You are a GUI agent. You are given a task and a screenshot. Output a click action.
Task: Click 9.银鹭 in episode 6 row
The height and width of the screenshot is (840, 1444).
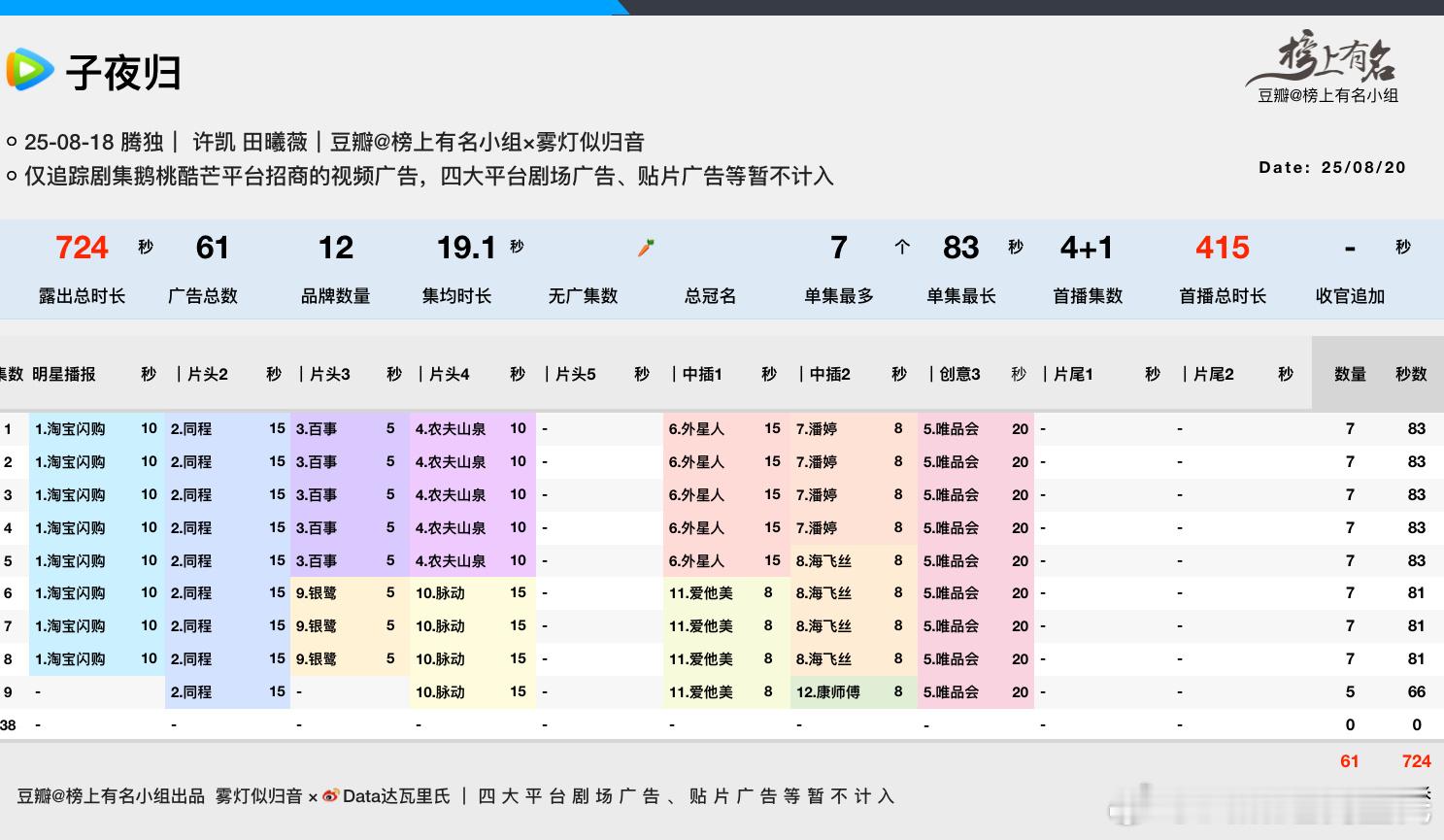coord(317,592)
